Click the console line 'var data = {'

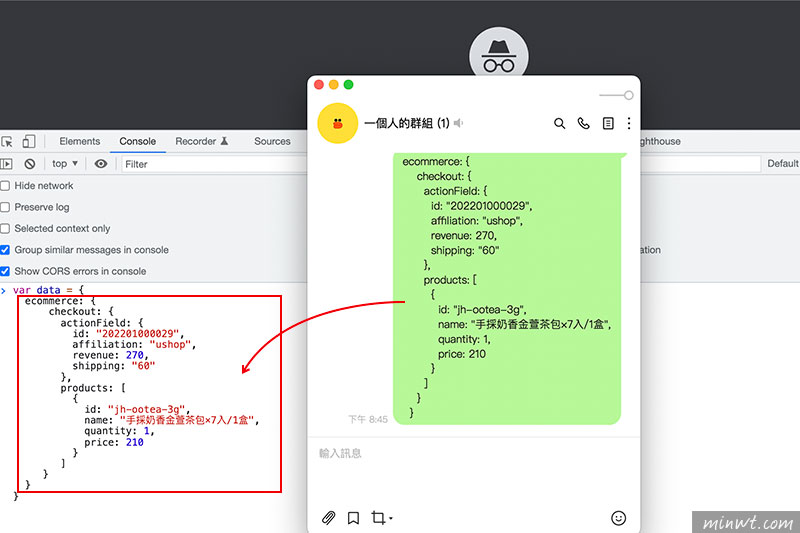(48, 290)
